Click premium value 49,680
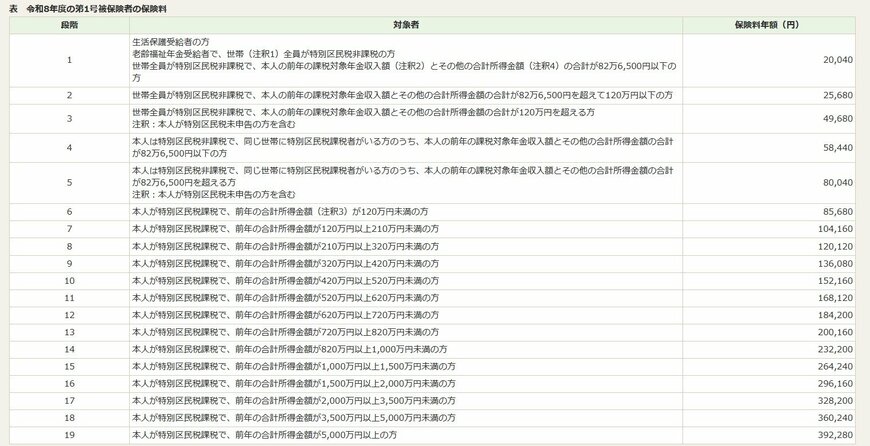This screenshot has height=446, width=870. pos(838,119)
